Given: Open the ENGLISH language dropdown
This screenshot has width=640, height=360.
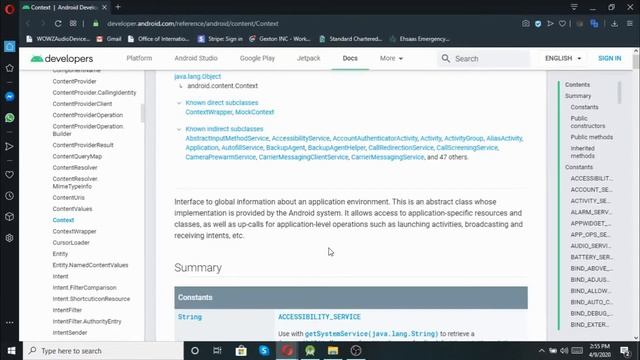Looking at the screenshot, I should coord(563,58).
